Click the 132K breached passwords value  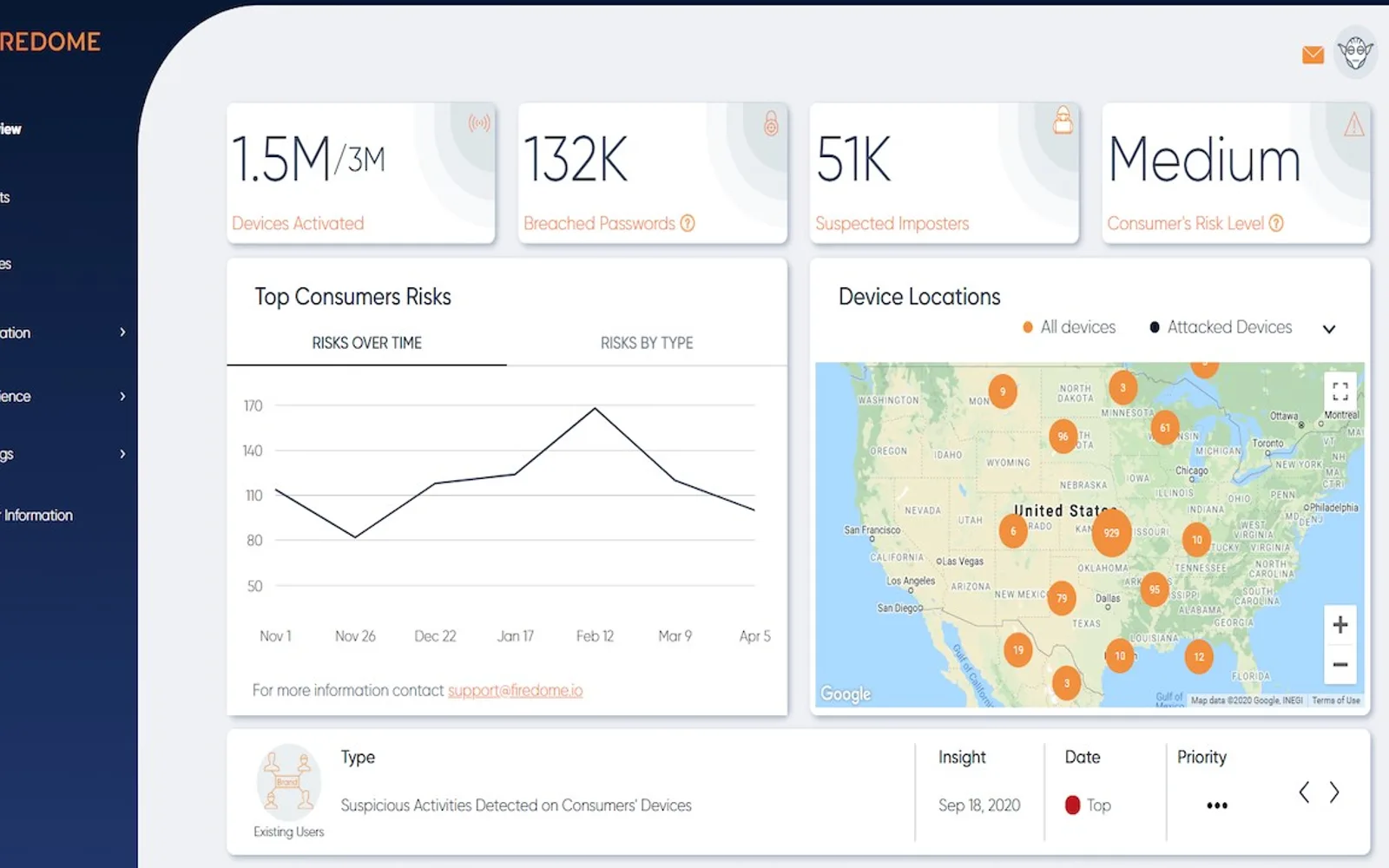coord(576,160)
